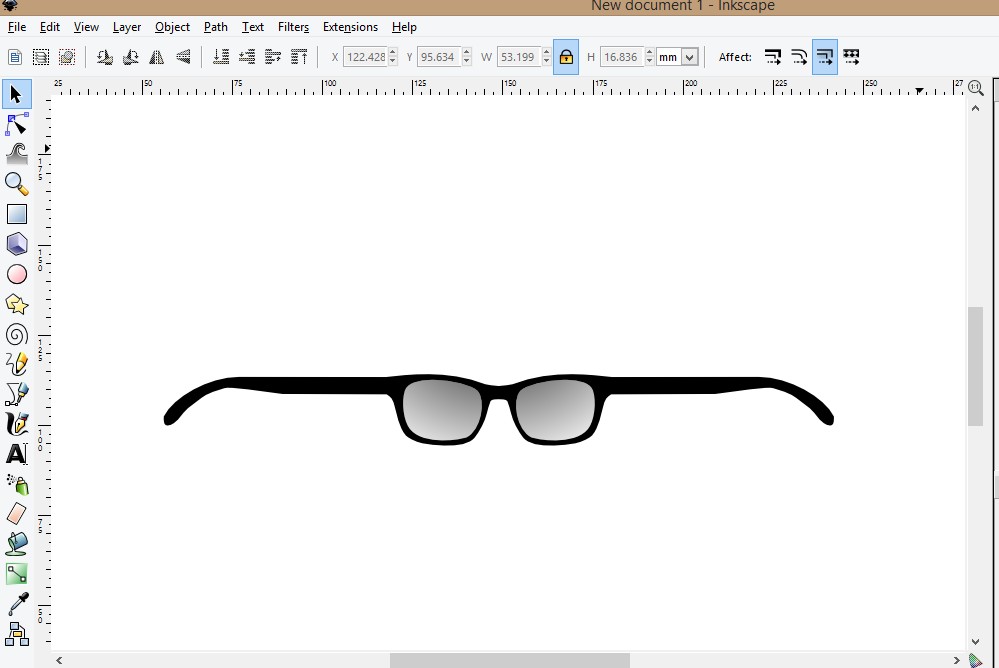Select the Node editing tool
Viewport: 999px width, 668px height.
pyautogui.click(x=16, y=124)
